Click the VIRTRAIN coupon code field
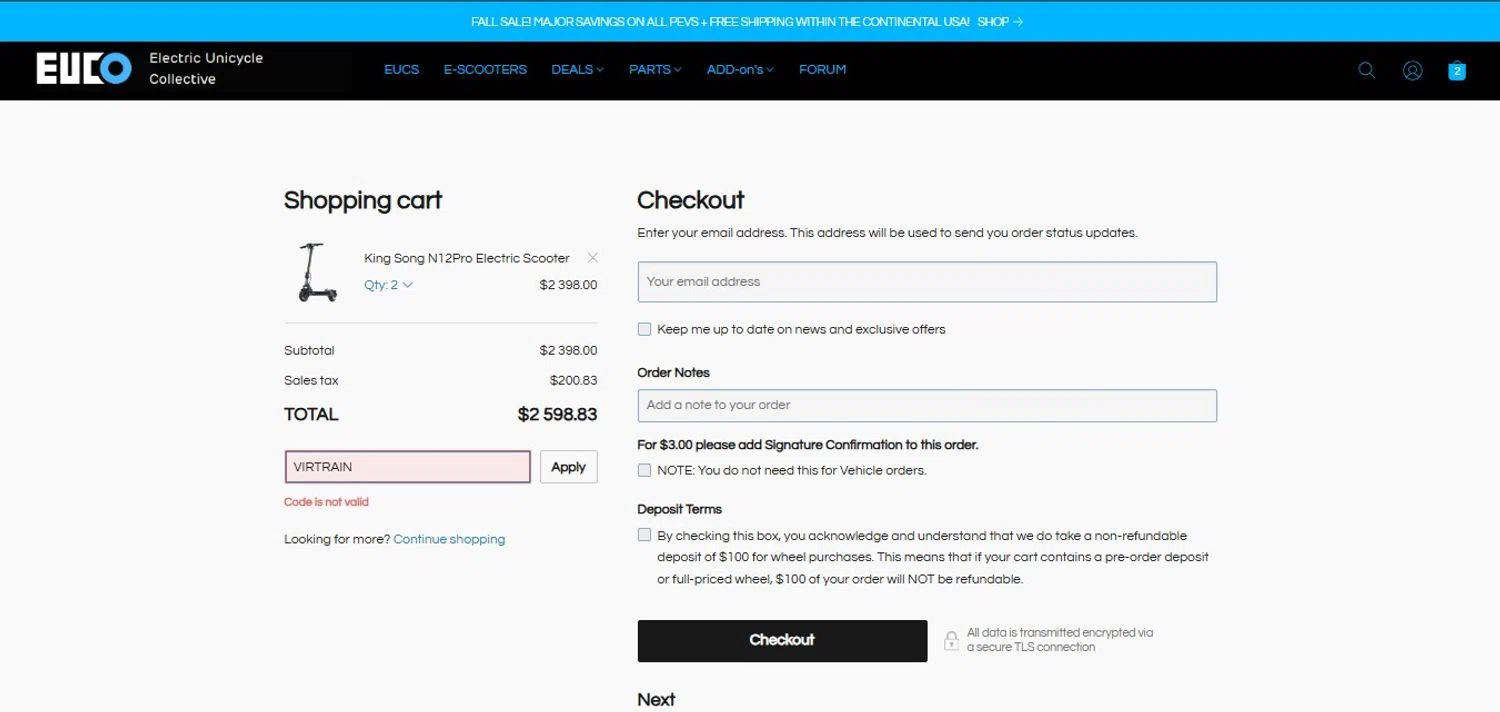 click(408, 467)
